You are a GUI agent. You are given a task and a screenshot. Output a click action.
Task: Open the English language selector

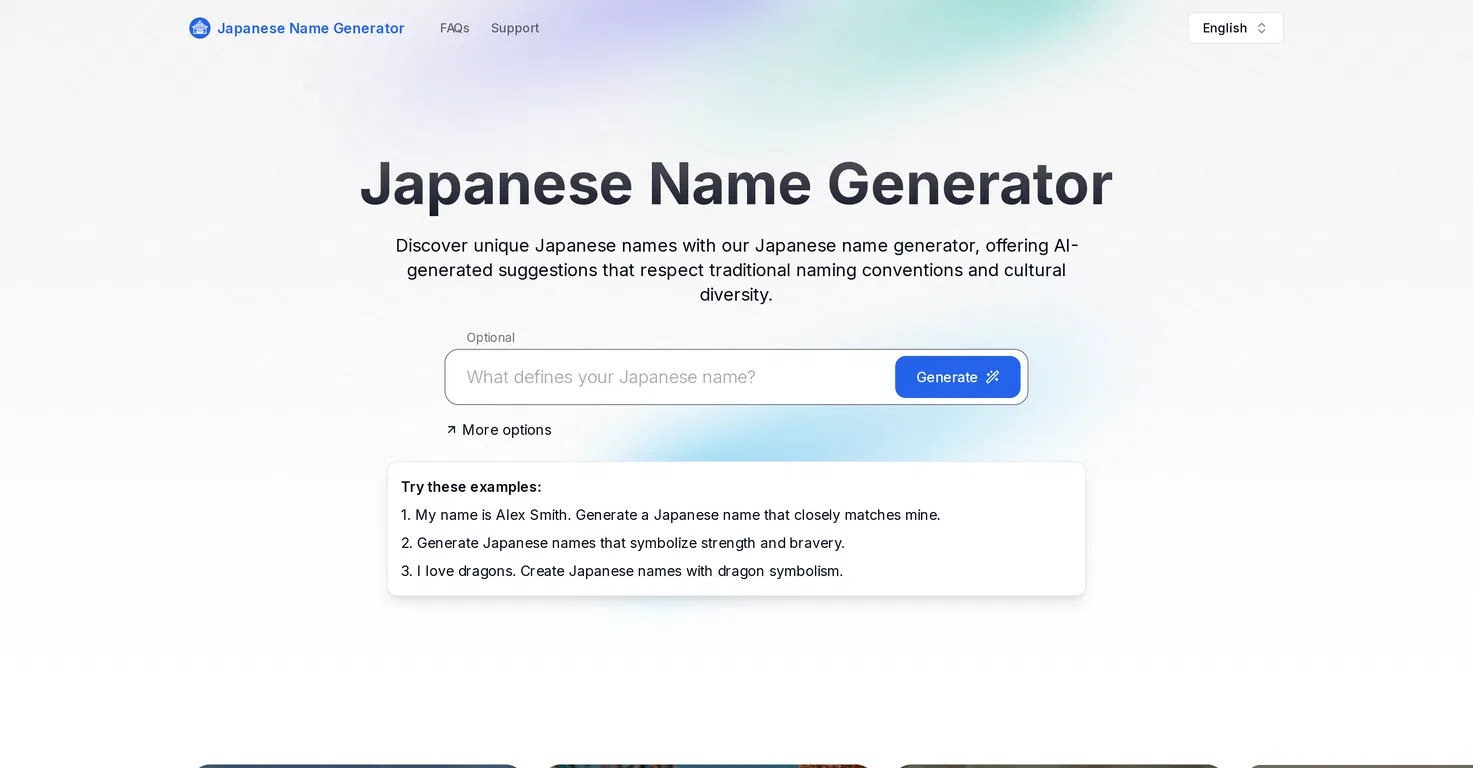(1235, 28)
